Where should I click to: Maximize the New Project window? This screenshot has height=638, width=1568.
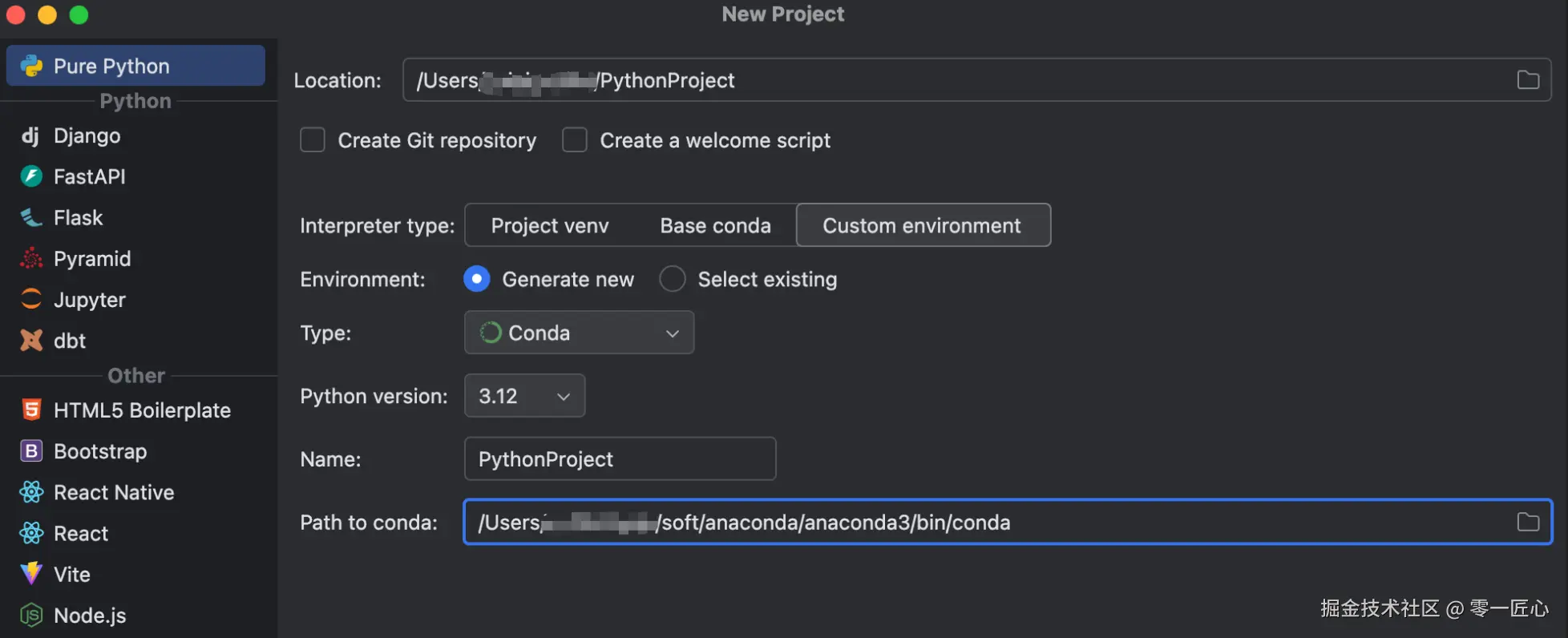pyautogui.click(x=79, y=14)
